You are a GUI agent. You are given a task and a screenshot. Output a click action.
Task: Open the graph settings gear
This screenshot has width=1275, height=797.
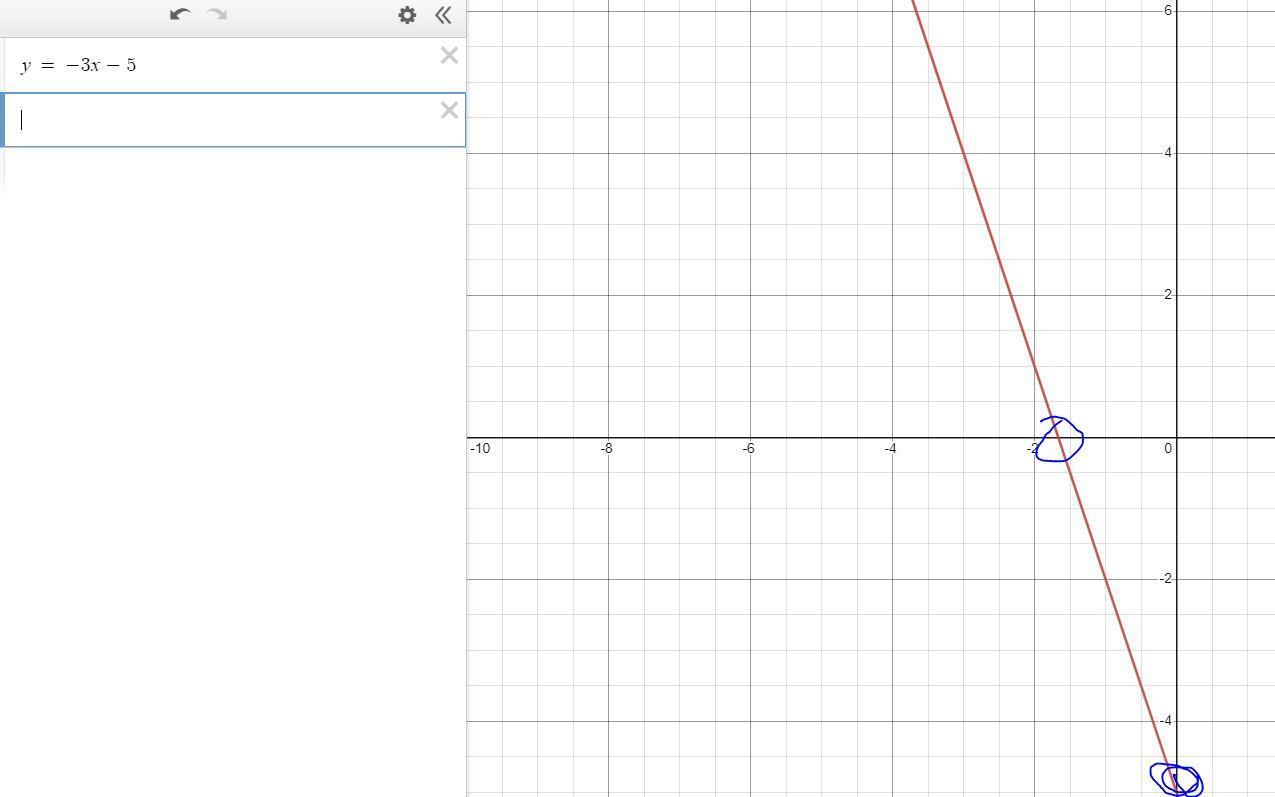click(407, 15)
